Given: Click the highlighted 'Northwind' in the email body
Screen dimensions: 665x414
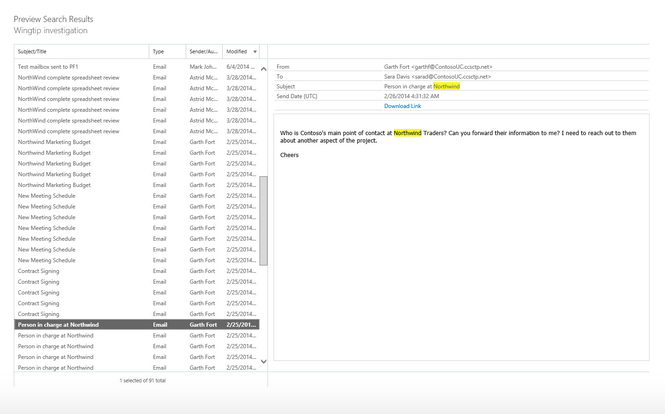Looking at the screenshot, I should [x=408, y=133].
